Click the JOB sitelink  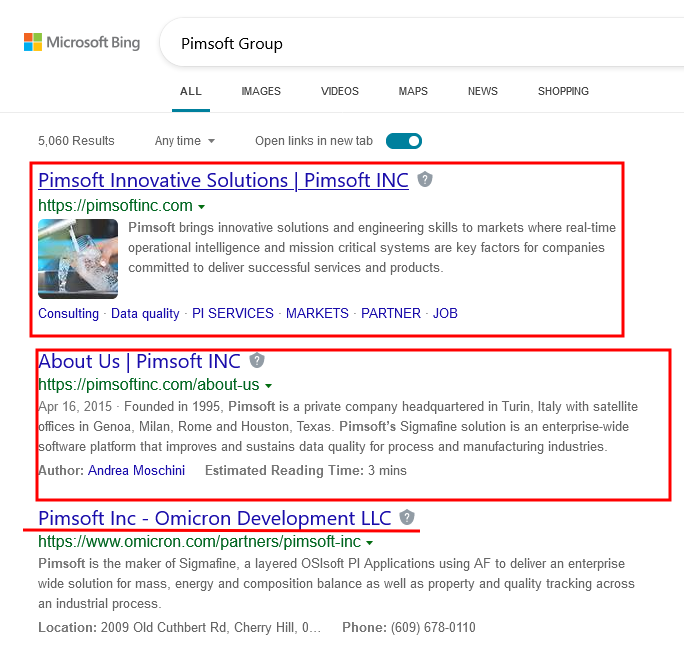pos(445,313)
